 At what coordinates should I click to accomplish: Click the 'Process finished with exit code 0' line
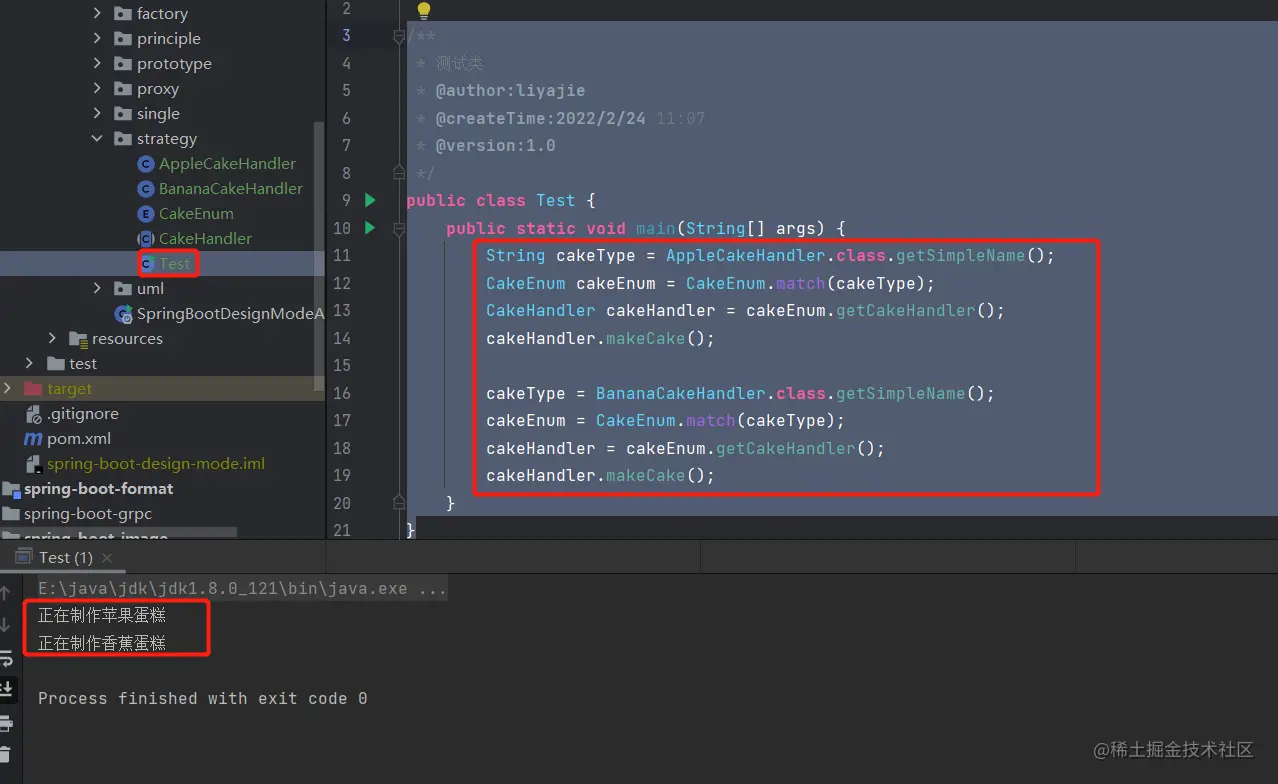point(202,698)
